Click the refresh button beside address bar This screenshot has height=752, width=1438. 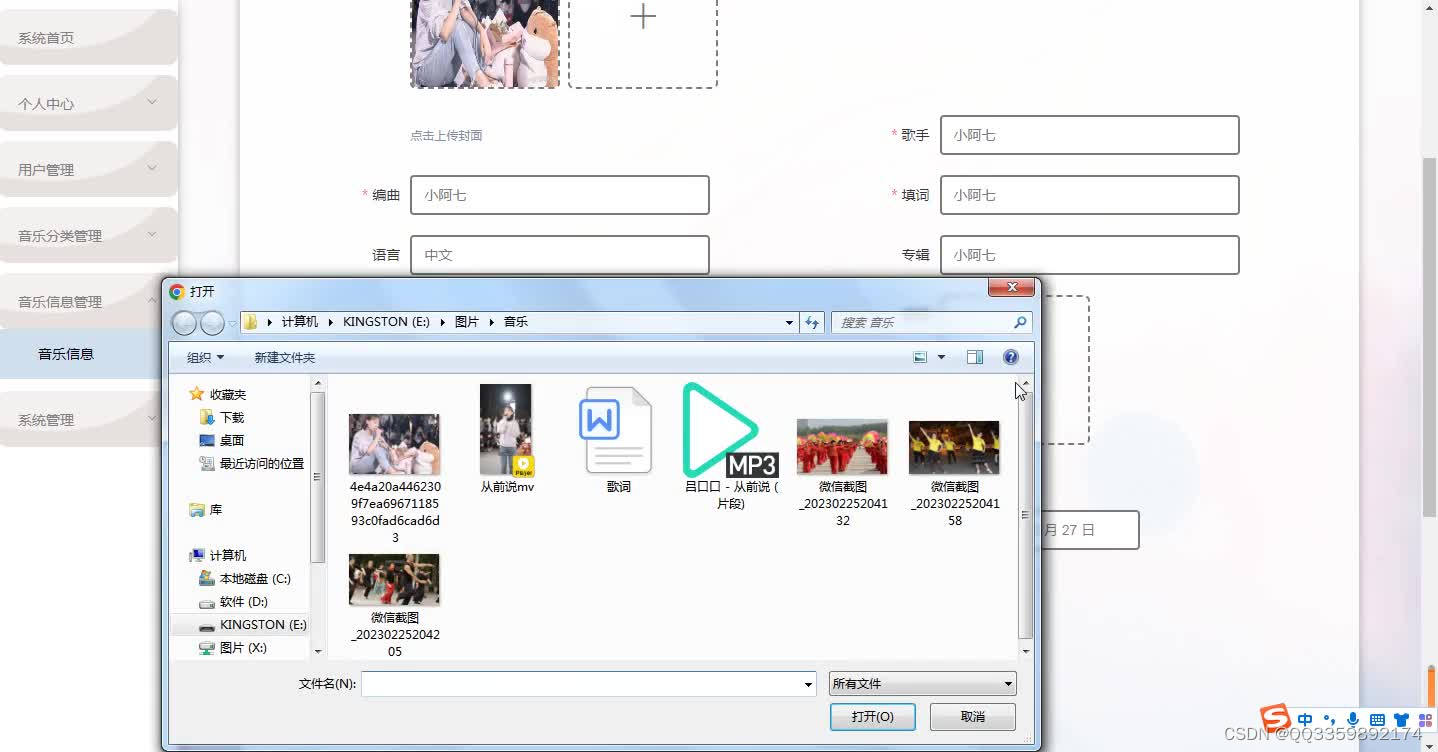click(x=812, y=322)
